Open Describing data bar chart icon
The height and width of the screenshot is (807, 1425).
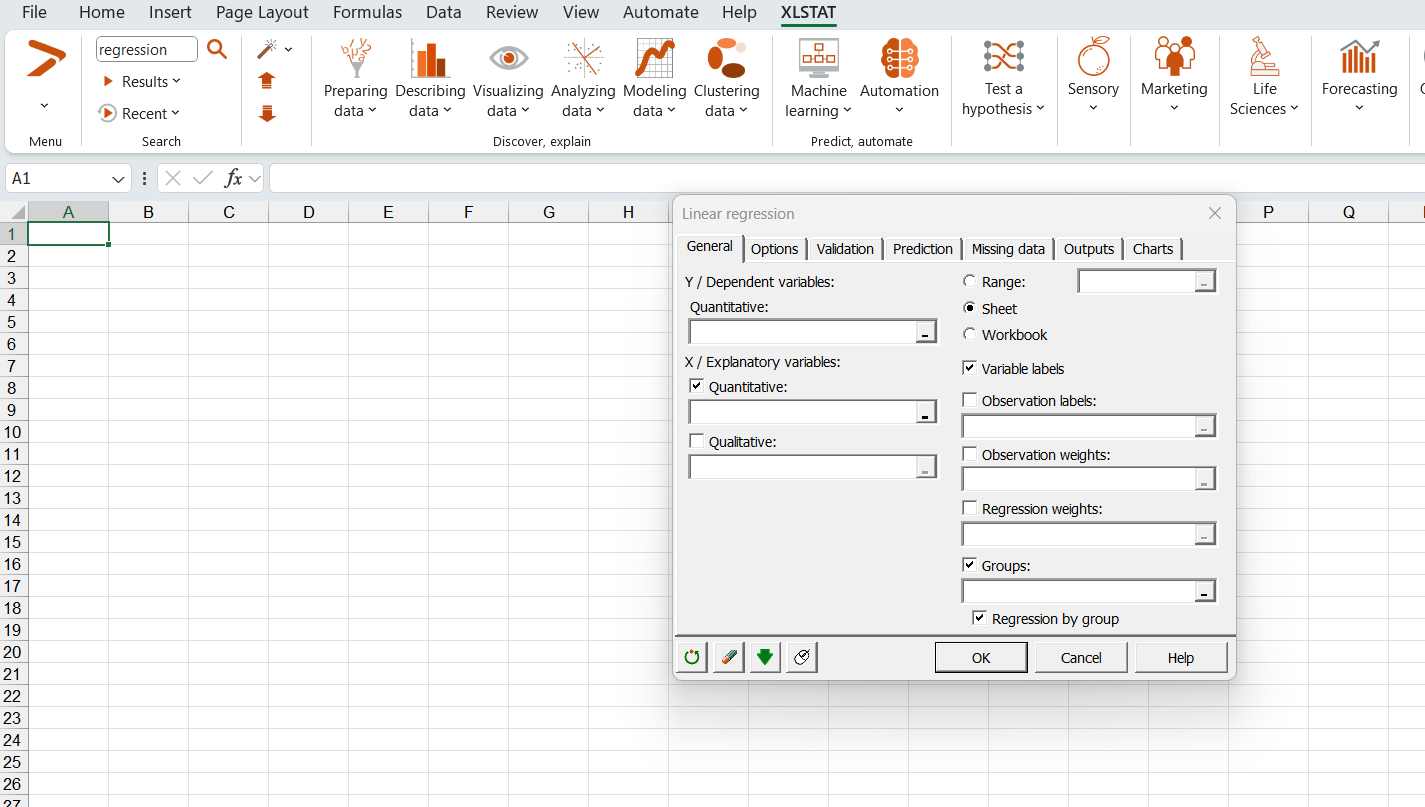pyautogui.click(x=430, y=58)
